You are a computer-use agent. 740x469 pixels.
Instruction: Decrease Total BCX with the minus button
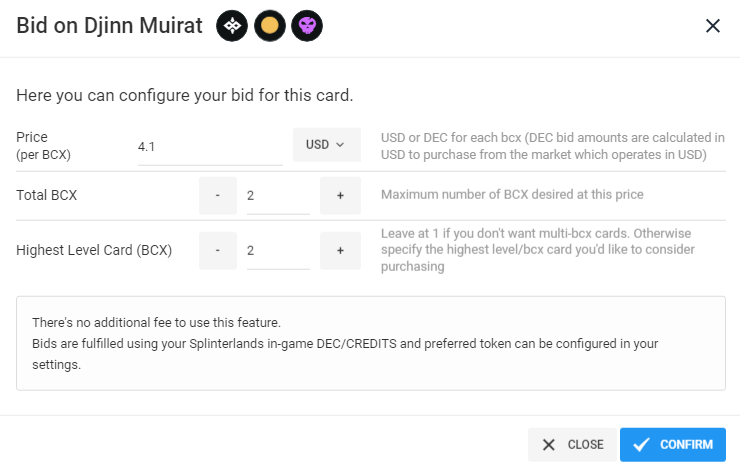[x=218, y=195]
